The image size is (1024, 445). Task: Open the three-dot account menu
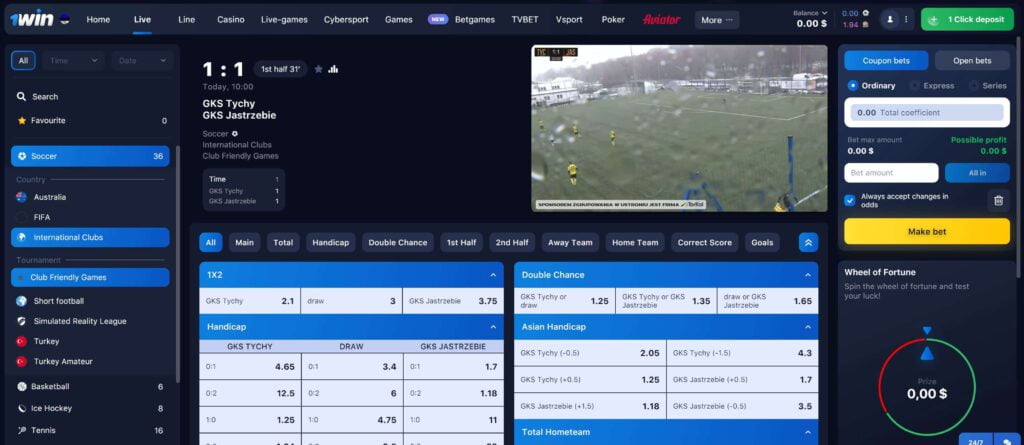point(906,20)
